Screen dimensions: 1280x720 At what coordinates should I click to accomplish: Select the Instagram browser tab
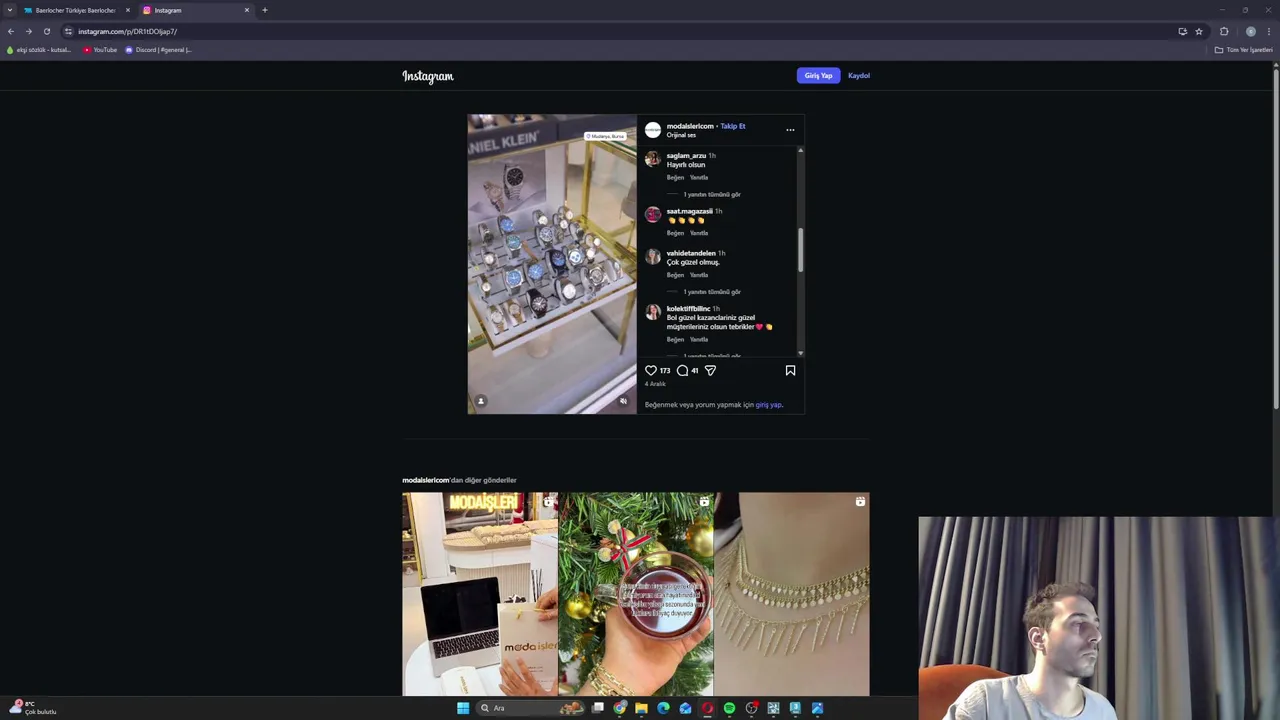tap(195, 10)
